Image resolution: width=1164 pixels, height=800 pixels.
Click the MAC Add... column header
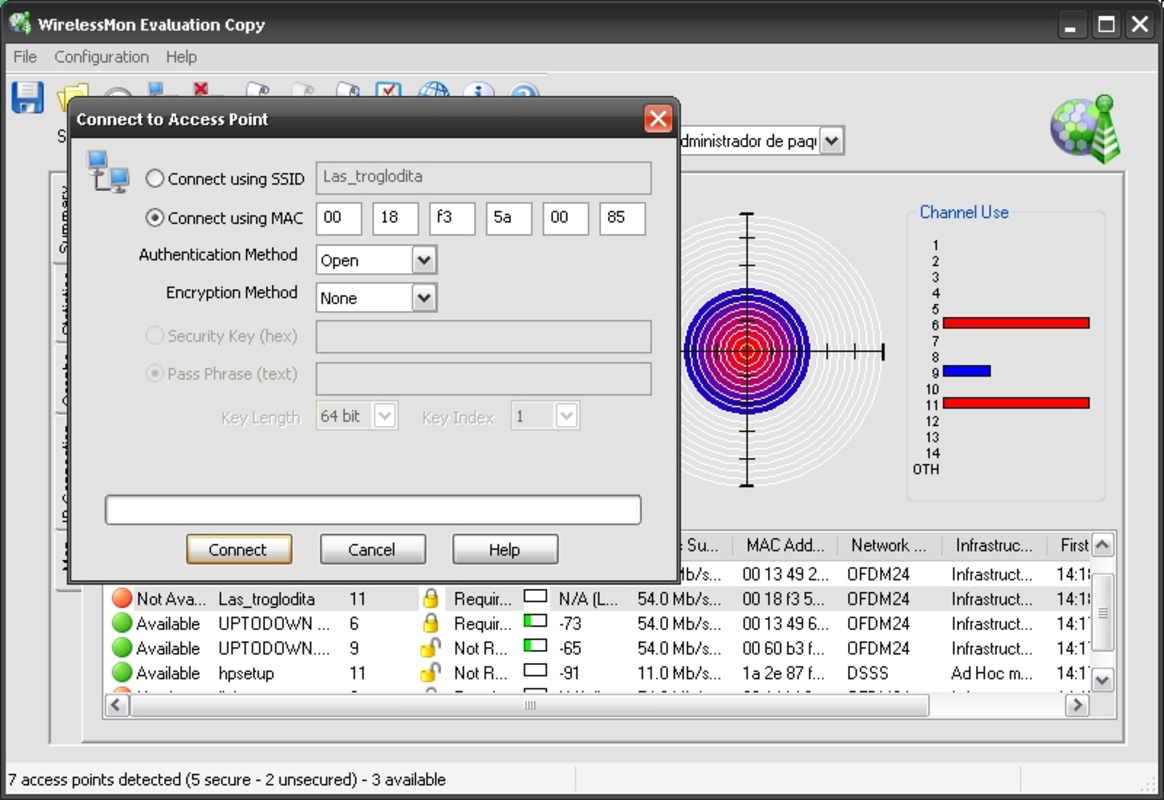[x=785, y=545]
